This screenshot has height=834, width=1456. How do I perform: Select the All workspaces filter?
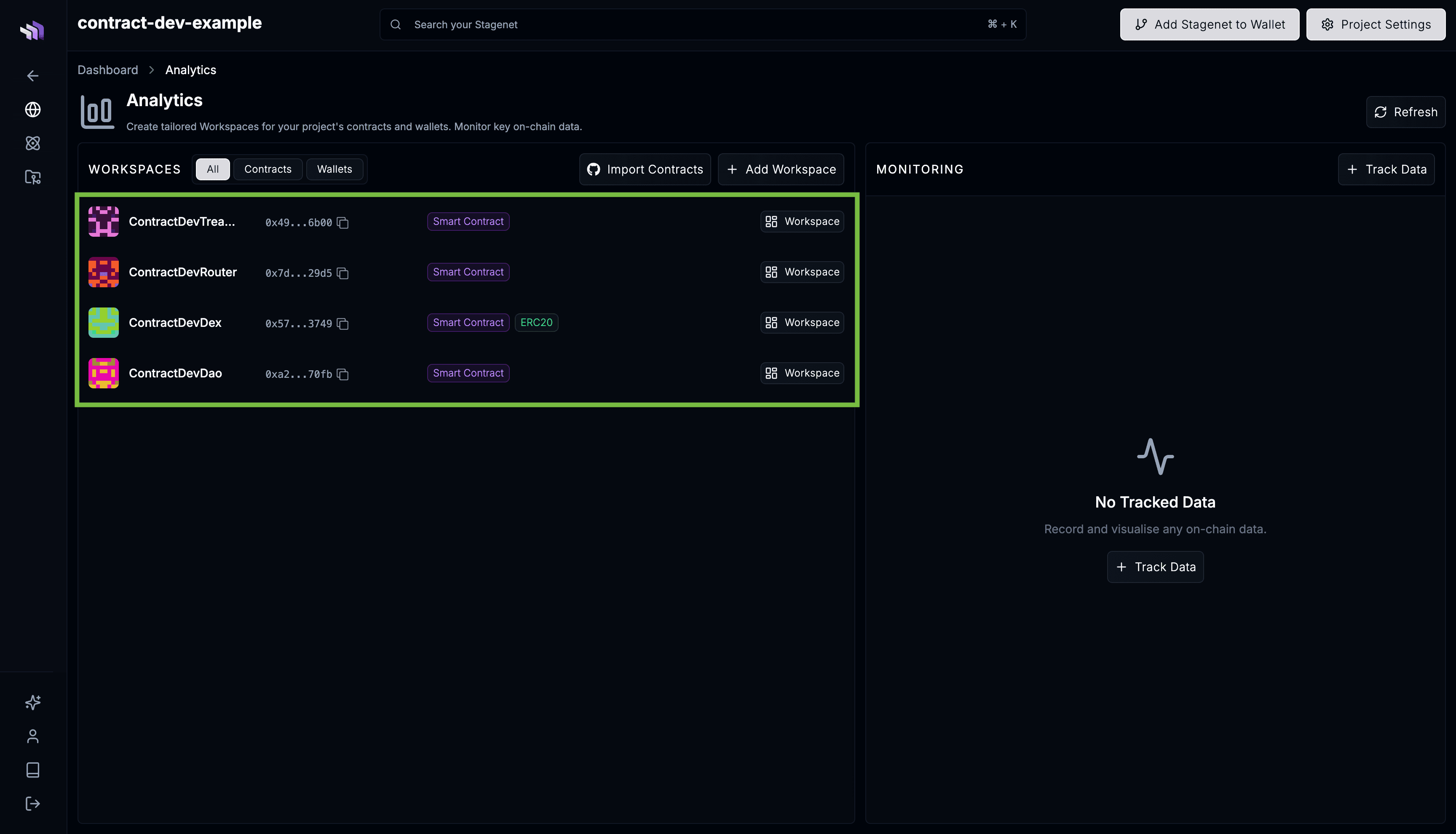(212, 169)
